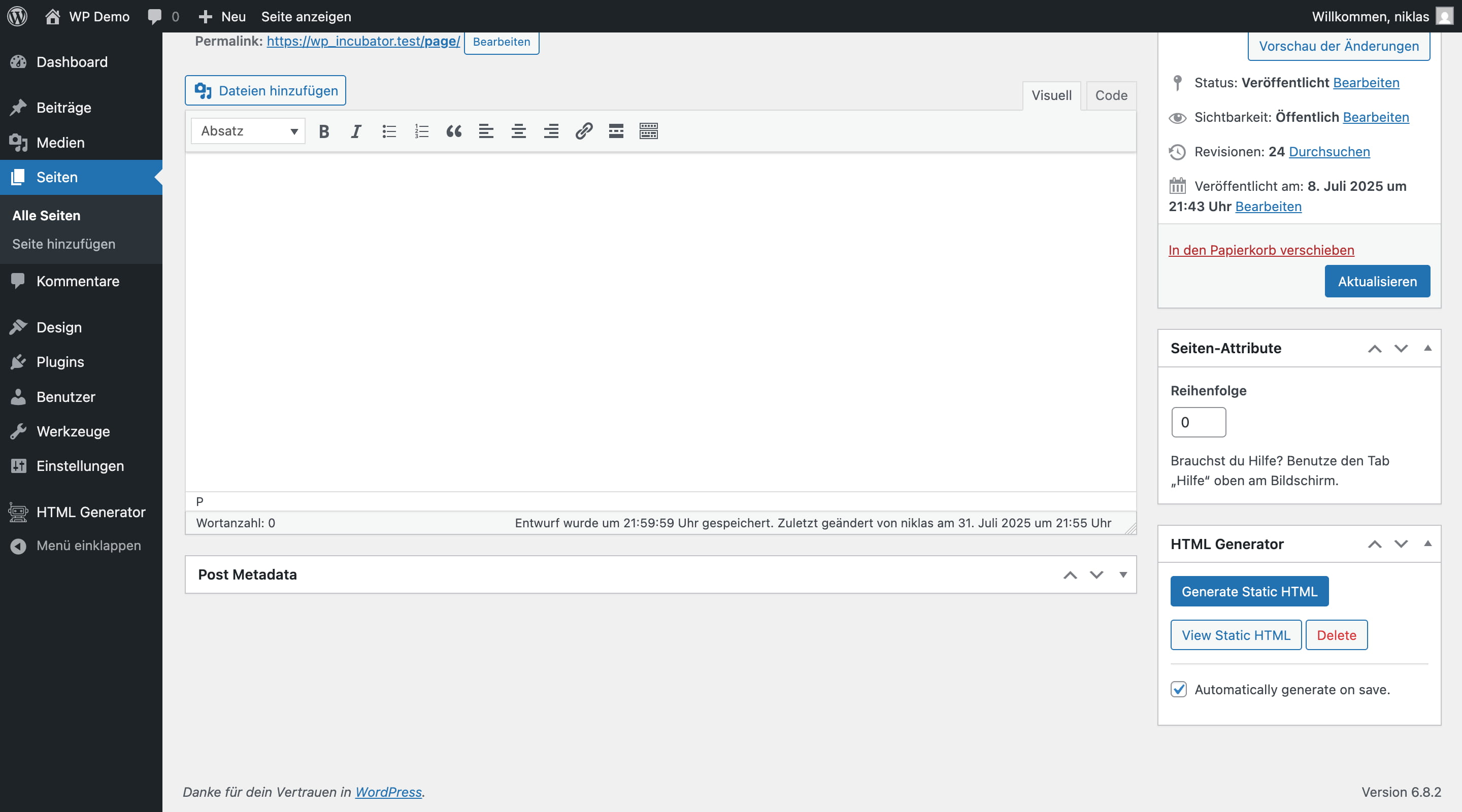Uncheck Automatically generate on save

pos(1178,689)
